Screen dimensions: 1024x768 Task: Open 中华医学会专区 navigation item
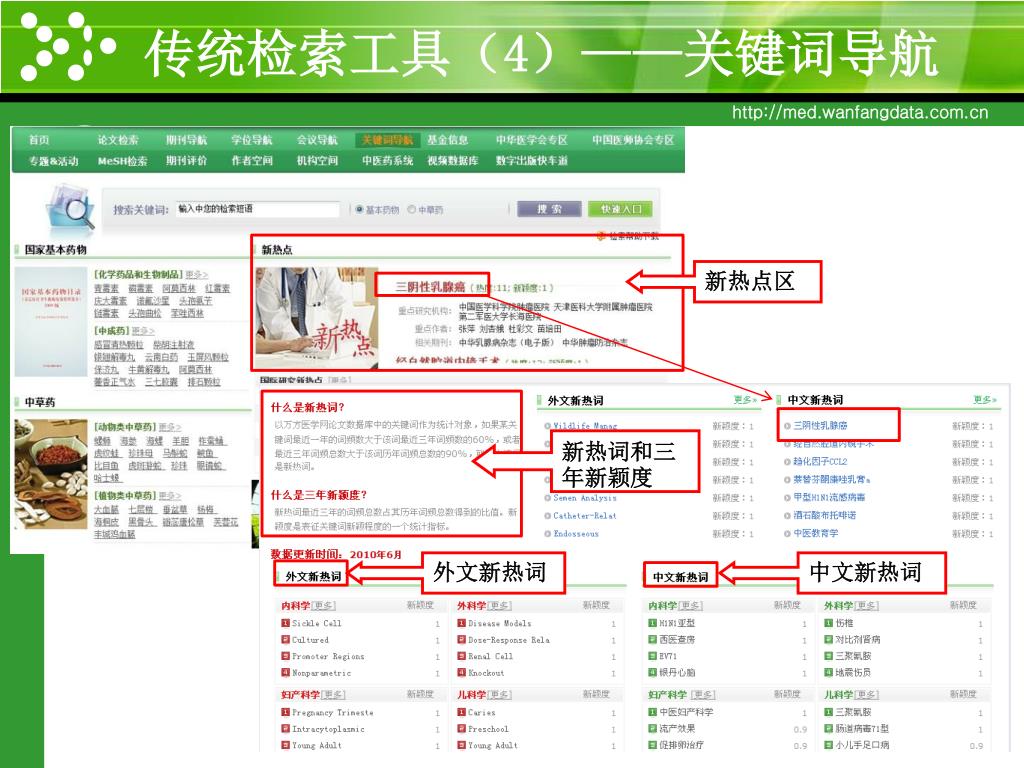pyautogui.click(x=532, y=140)
